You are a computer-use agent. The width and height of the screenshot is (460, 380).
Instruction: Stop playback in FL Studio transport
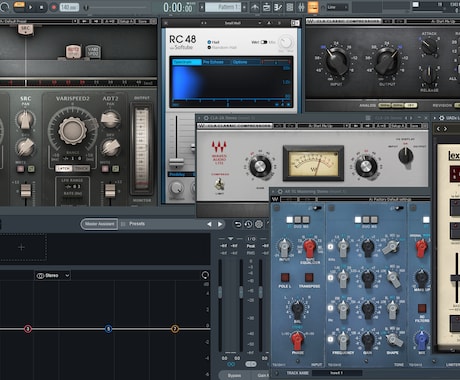coord(42,7)
